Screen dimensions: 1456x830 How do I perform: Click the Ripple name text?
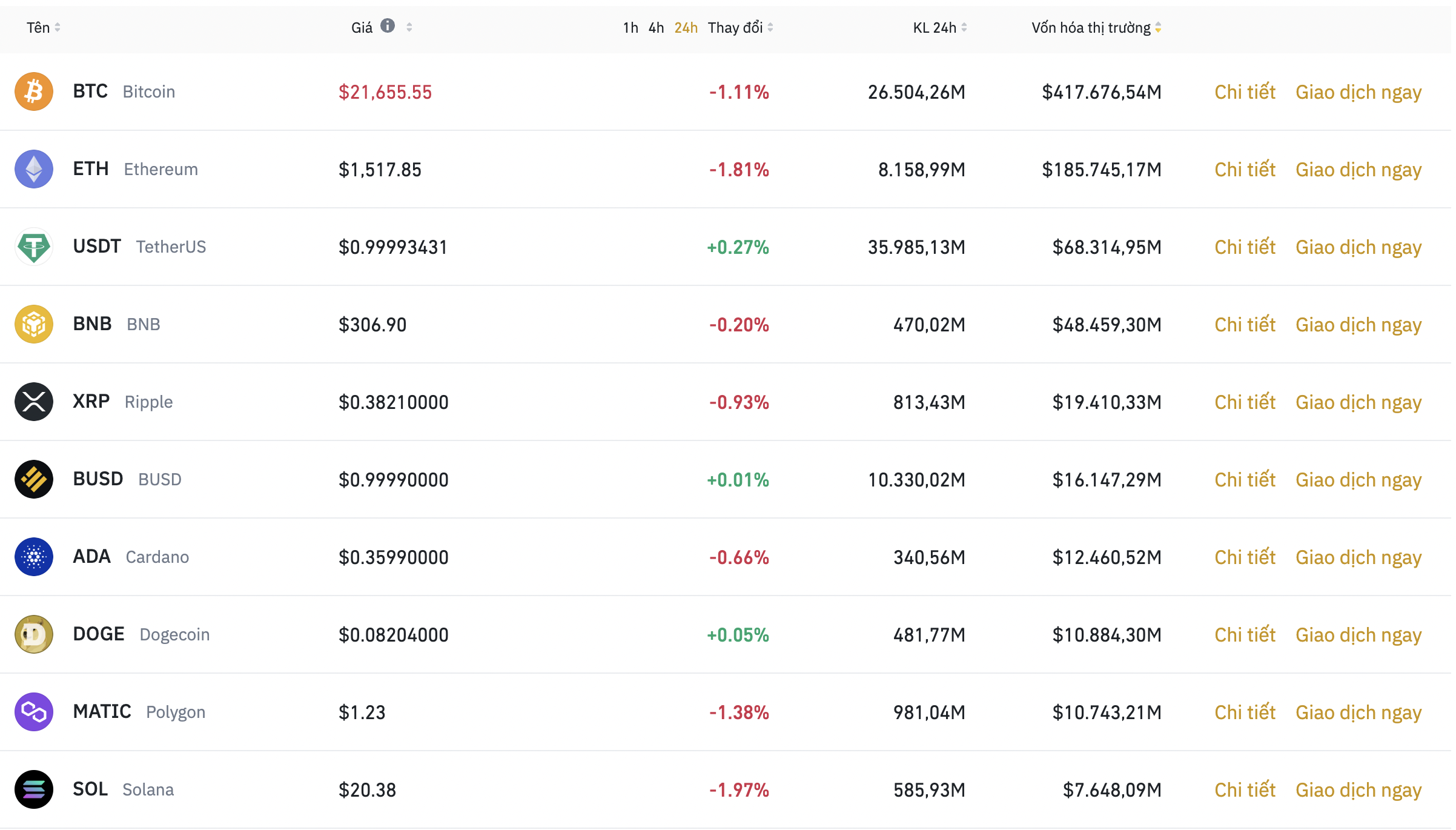[x=149, y=403]
